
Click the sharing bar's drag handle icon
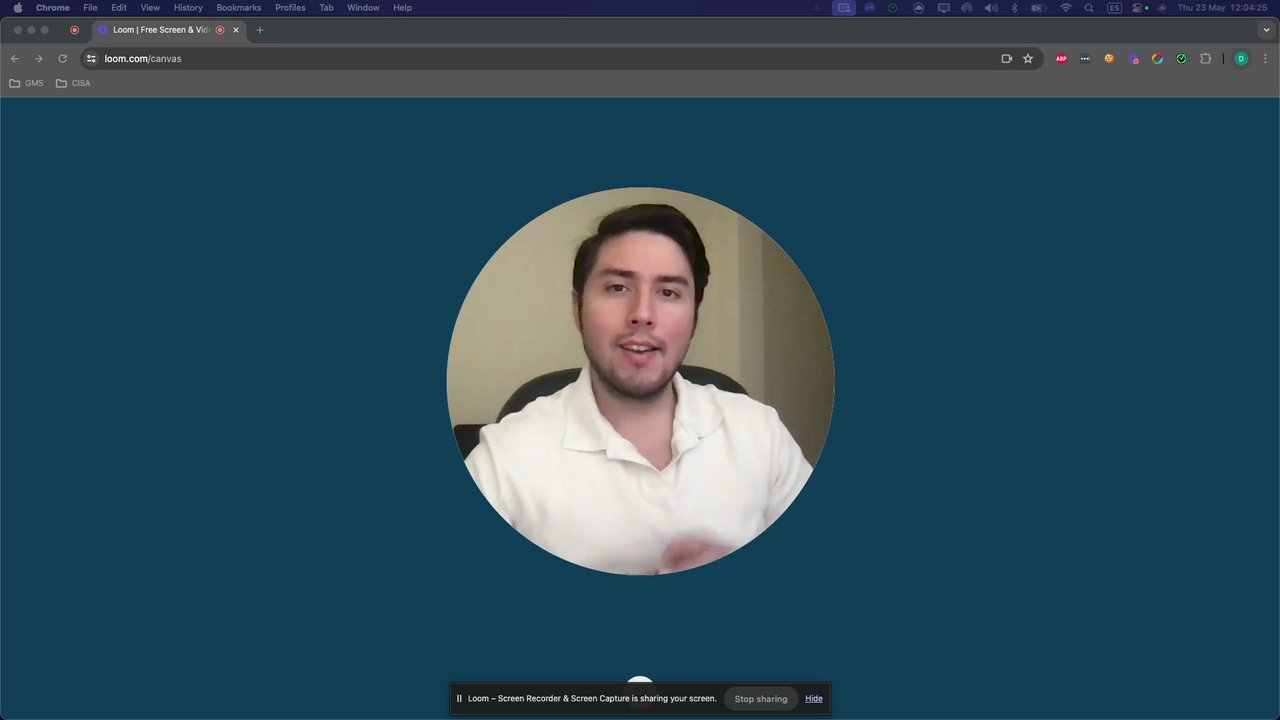(x=459, y=698)
